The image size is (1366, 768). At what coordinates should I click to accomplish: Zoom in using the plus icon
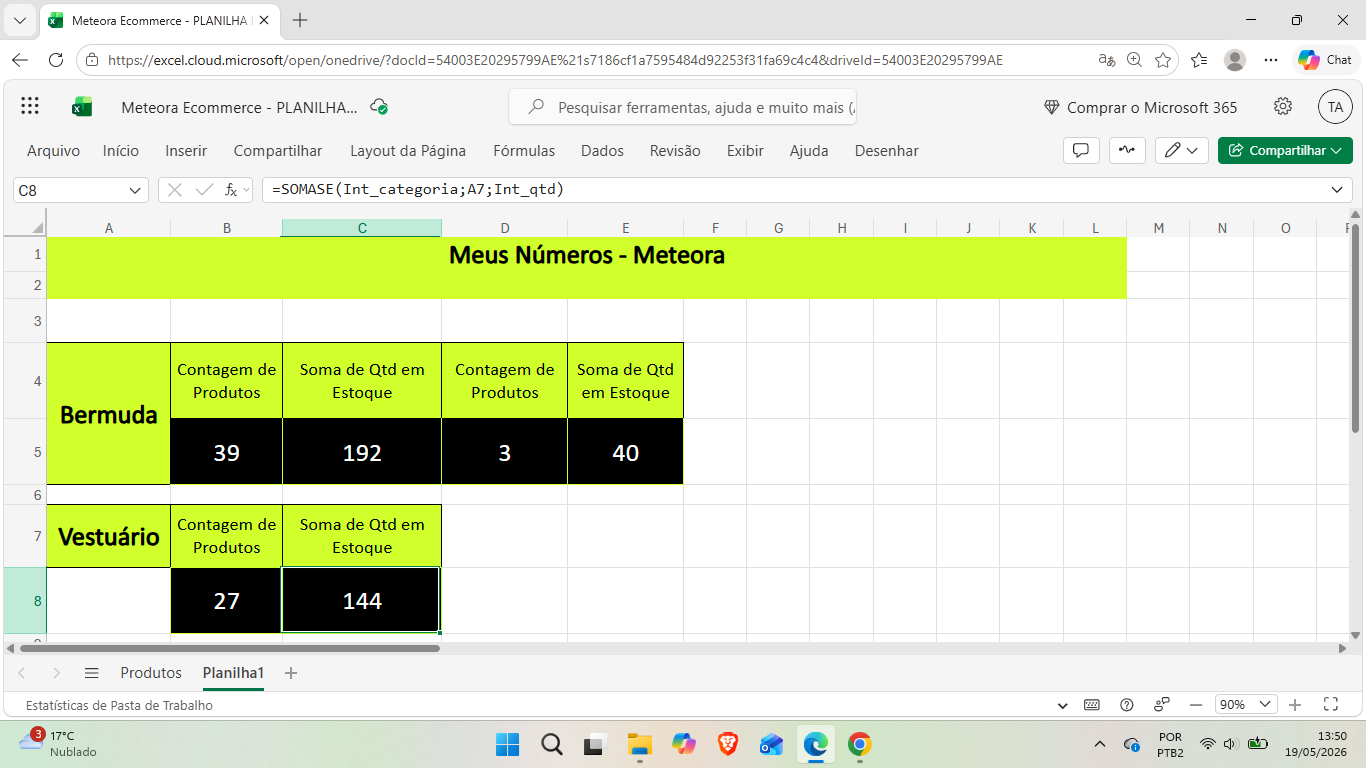(x=1295, y=704)
